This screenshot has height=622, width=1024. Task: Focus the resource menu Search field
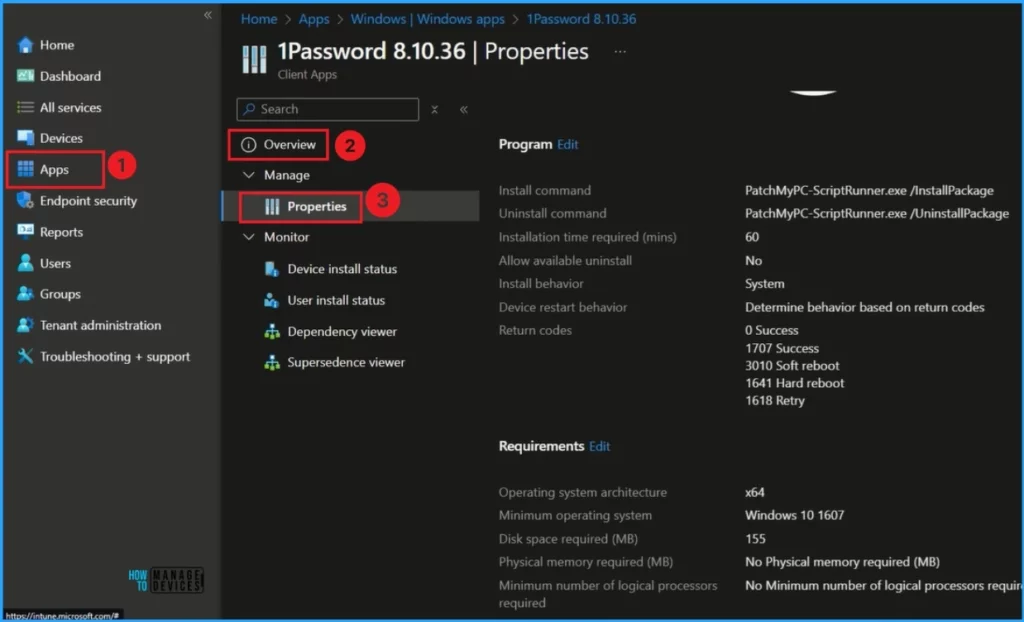328,109
